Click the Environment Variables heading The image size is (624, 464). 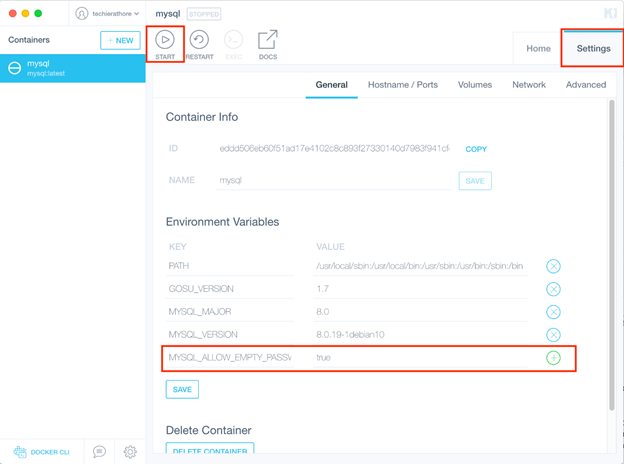[x=222, y=222]
